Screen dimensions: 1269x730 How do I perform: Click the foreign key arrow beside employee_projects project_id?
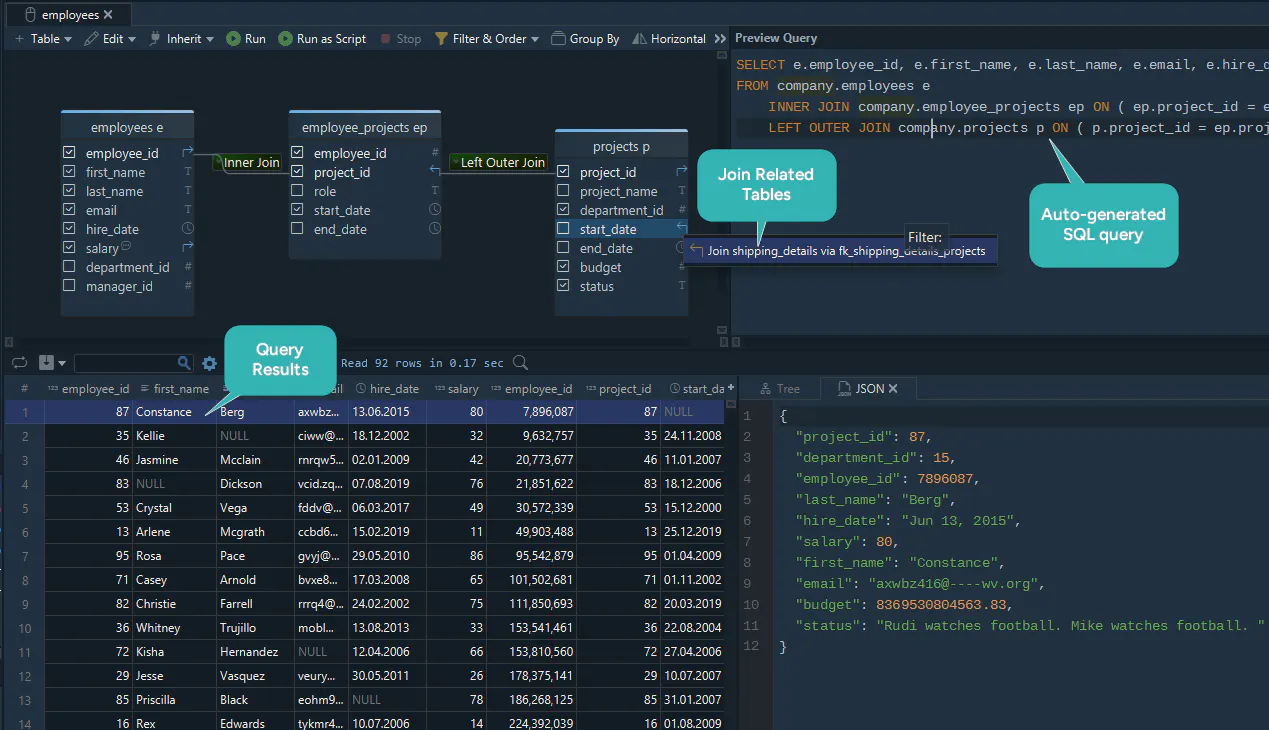click(435, 172)
